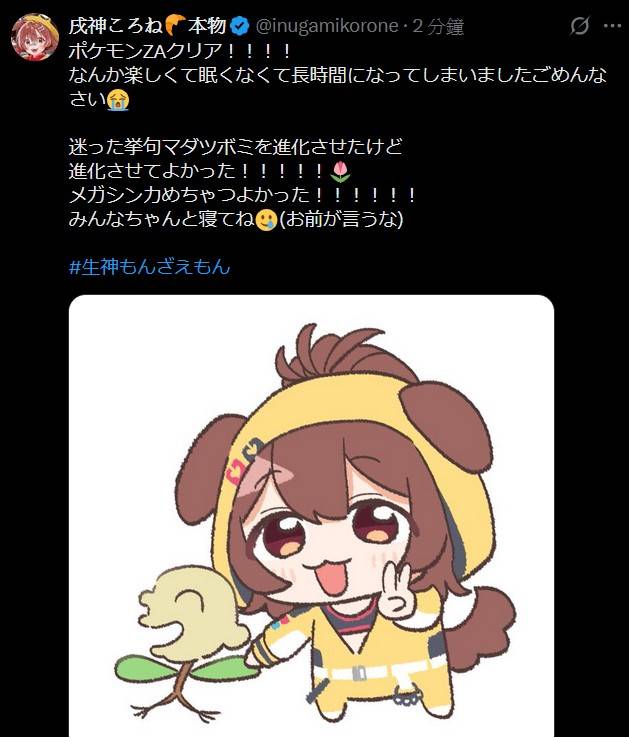Viewport: 629px width, 737px height.
Task: Open the 戌神ころね display name link
Action: [116, 25]
